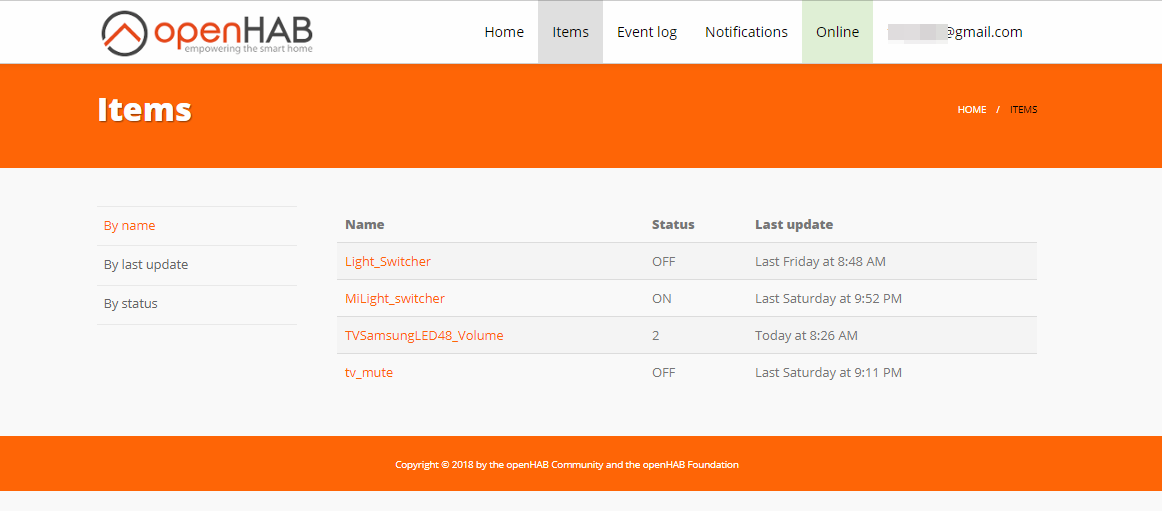This screenshot has height=511, width=1162.
Task: Sort items By name
Action: [130, 226]
